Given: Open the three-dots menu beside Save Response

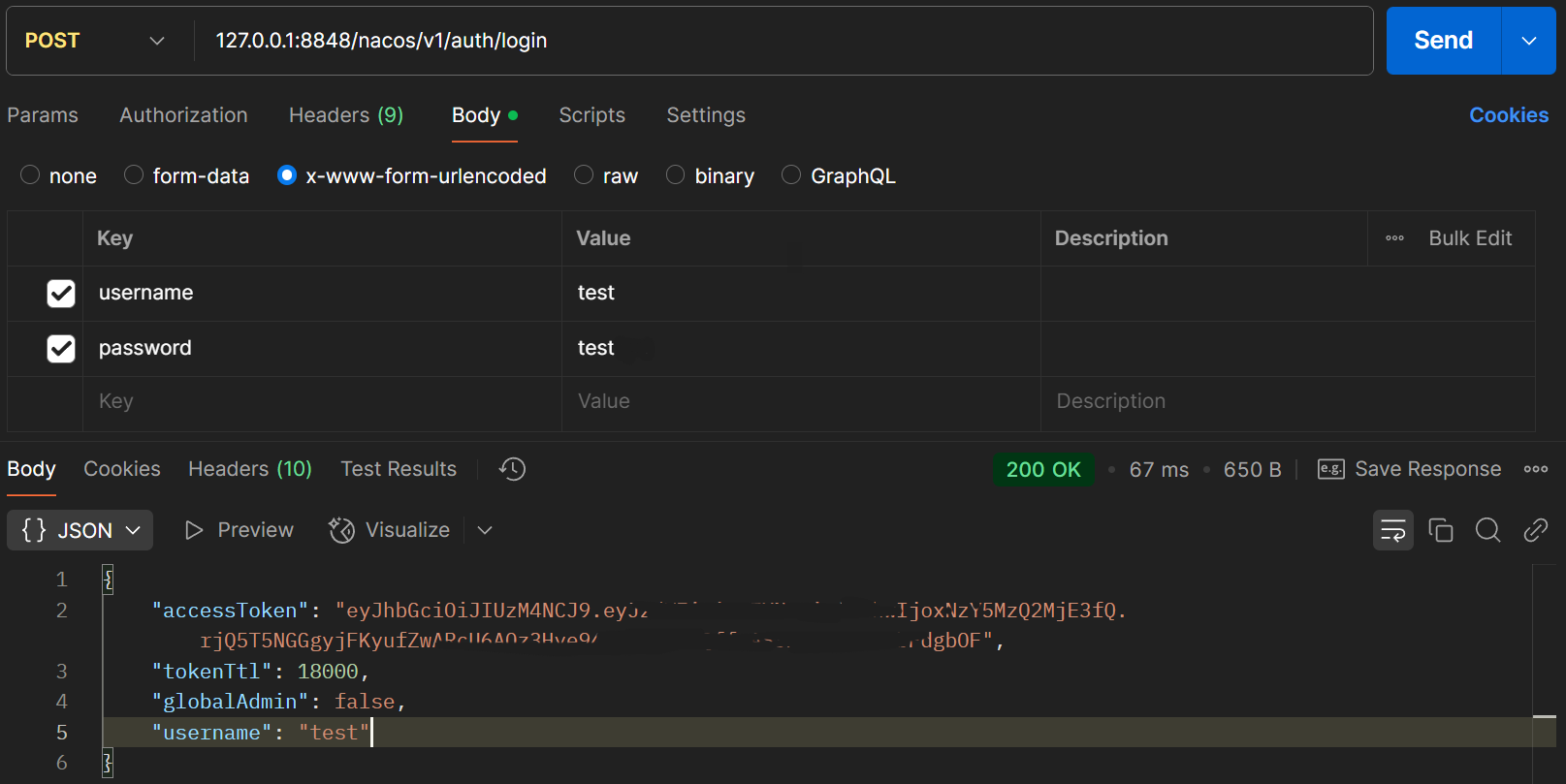Looking at the screenshot, I should pos(1536,469).
